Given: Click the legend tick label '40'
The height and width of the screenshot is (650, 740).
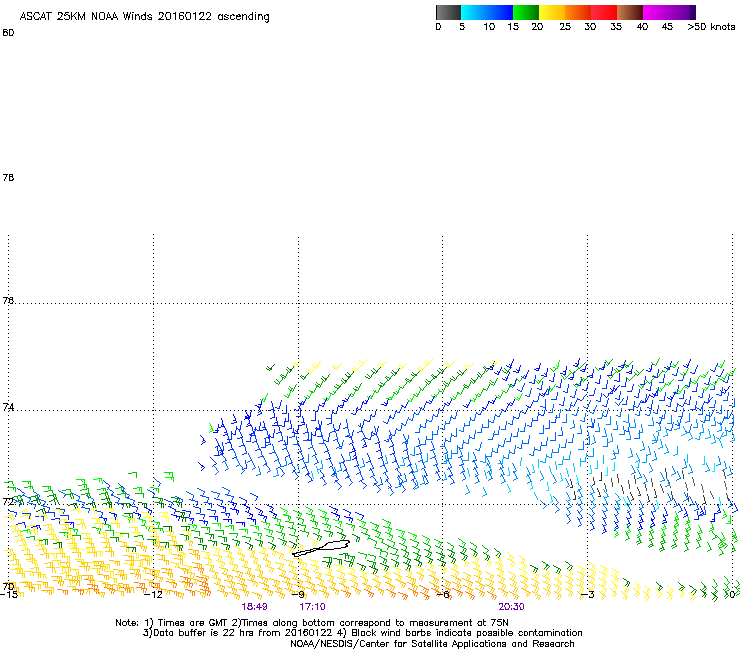Looking at the screenshot, I should tap(642, 27).
